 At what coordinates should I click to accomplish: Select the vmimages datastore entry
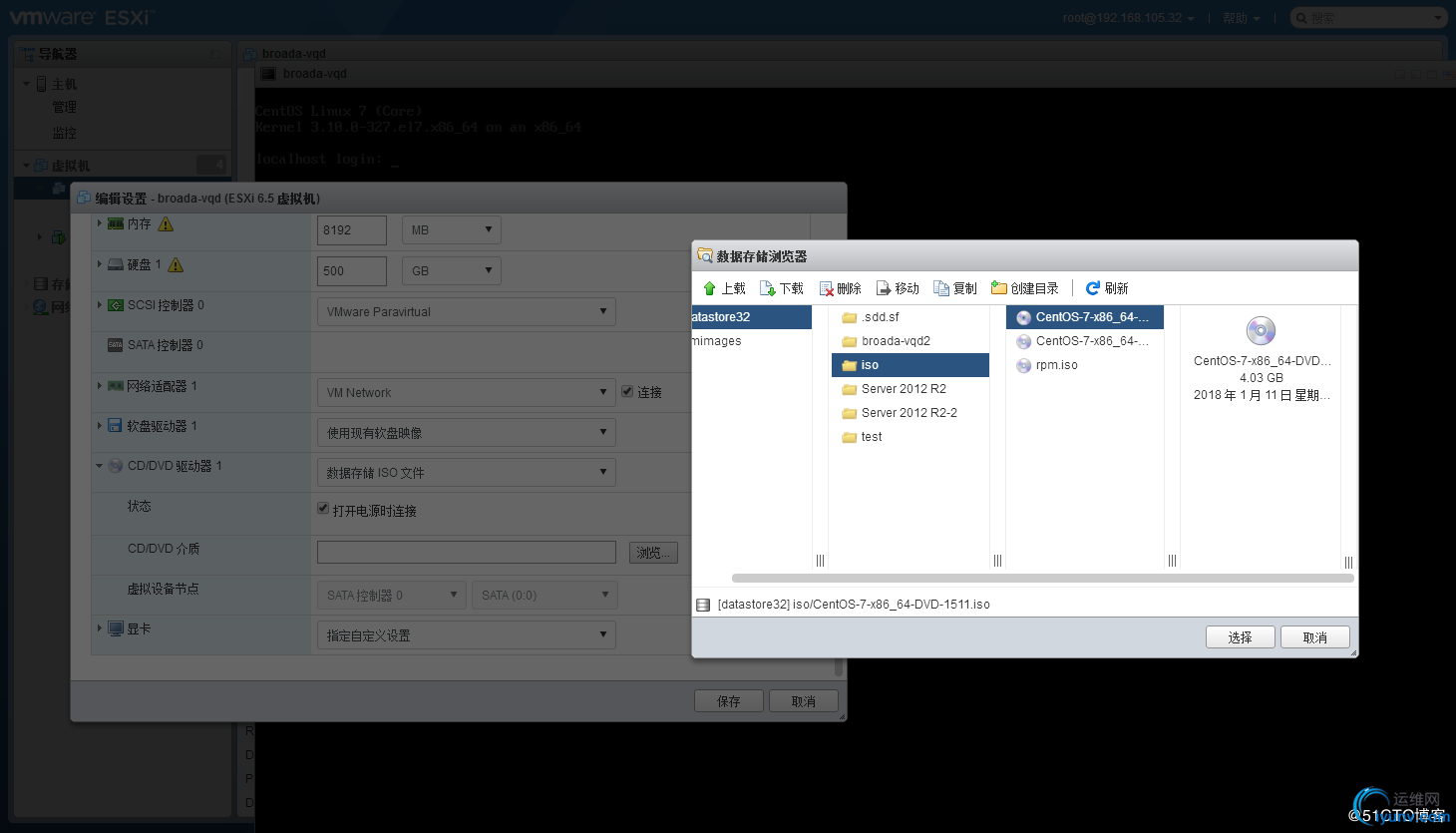pos(752,341)
